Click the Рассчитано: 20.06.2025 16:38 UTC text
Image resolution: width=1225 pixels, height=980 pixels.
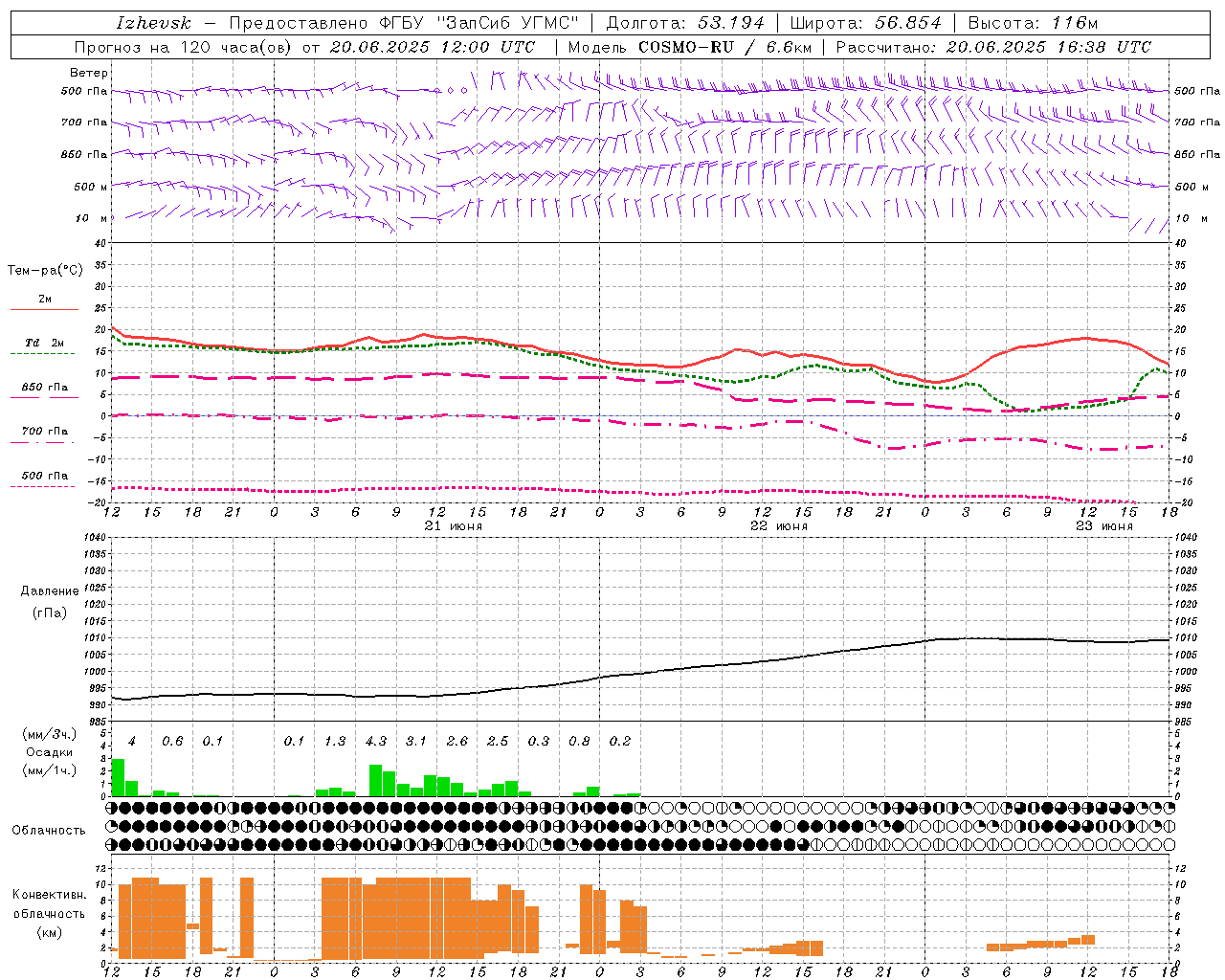coord(993,47)
